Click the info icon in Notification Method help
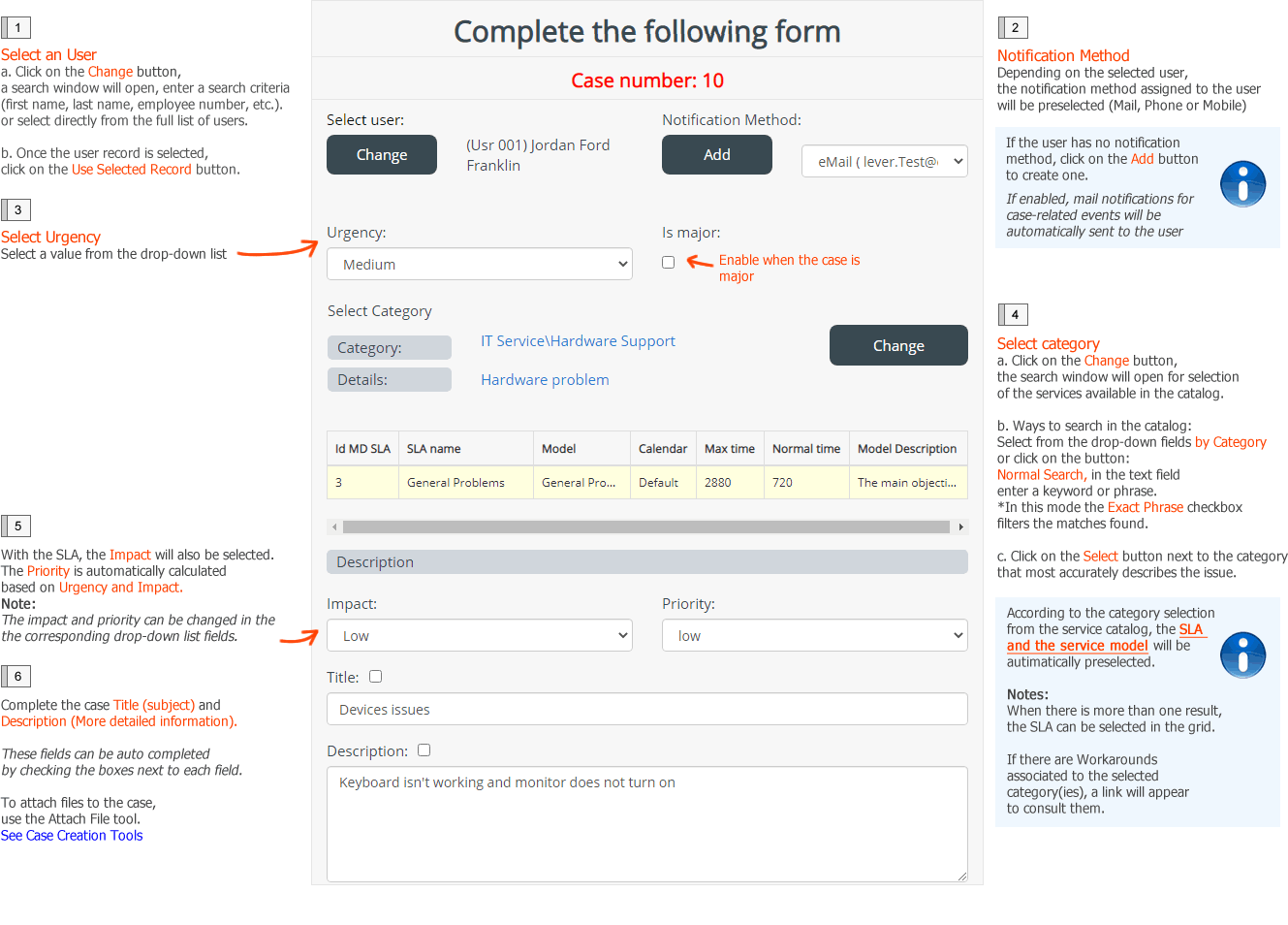The height and width of the screenshot is (925, 1288). (1242, 184)
